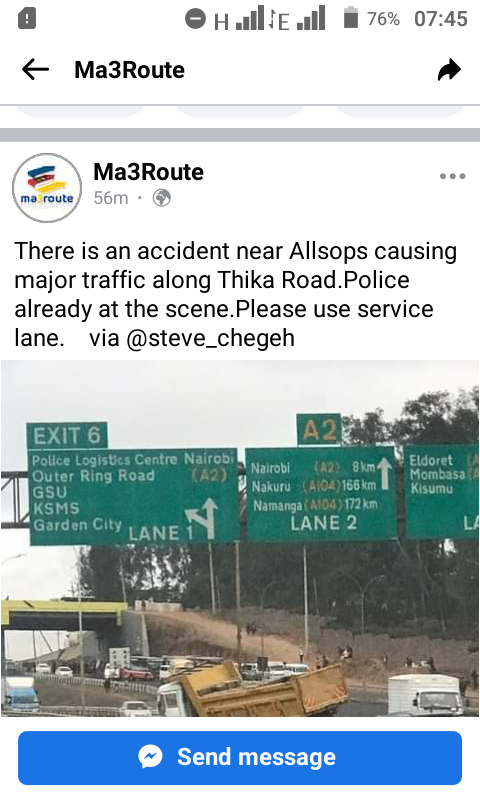Open the Ma3Route profile picture

47,188
